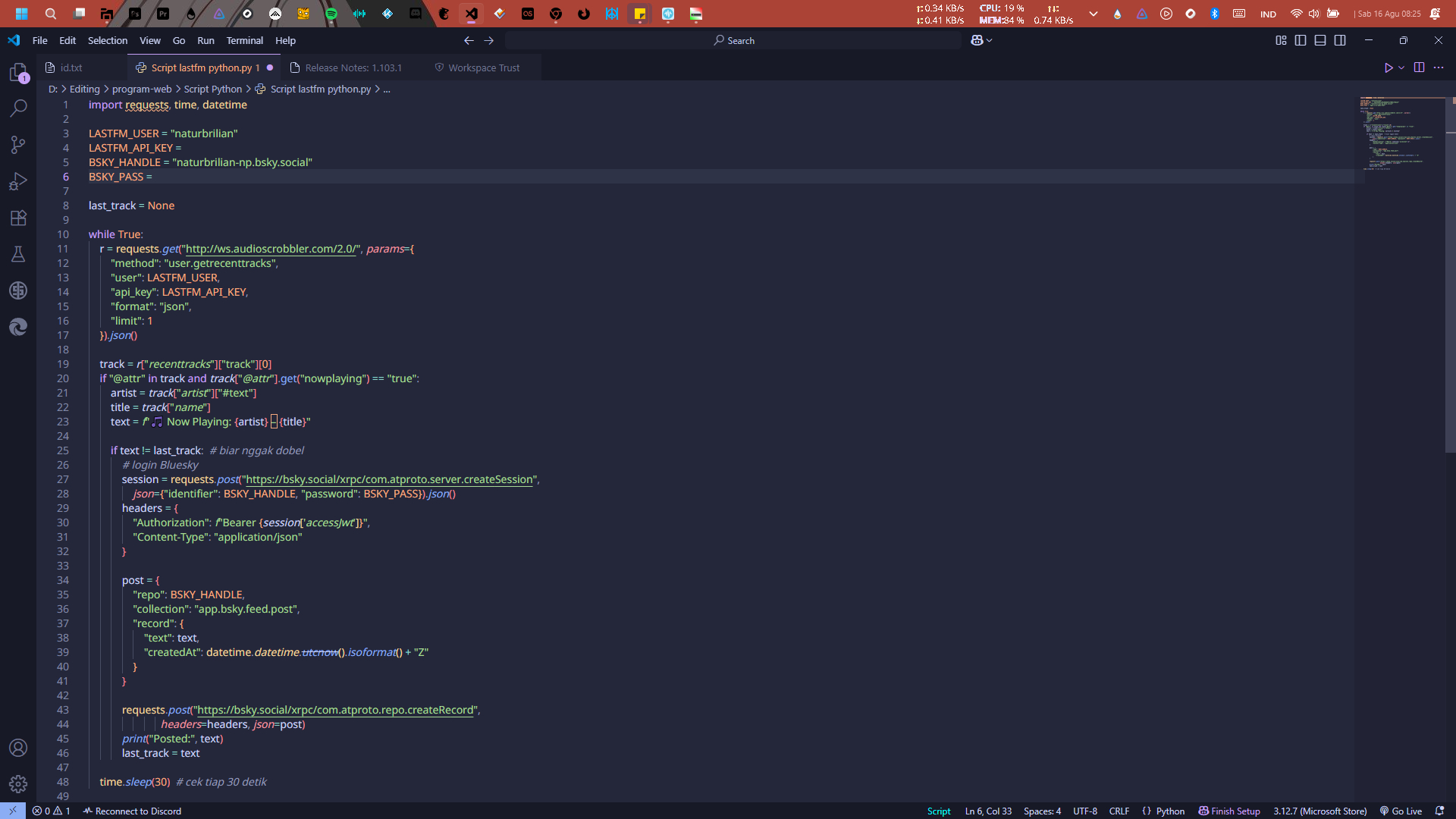Expand the Run Python File dropdown arrow
Viewport: 1456px width, 819px height.
[1401, 67]
